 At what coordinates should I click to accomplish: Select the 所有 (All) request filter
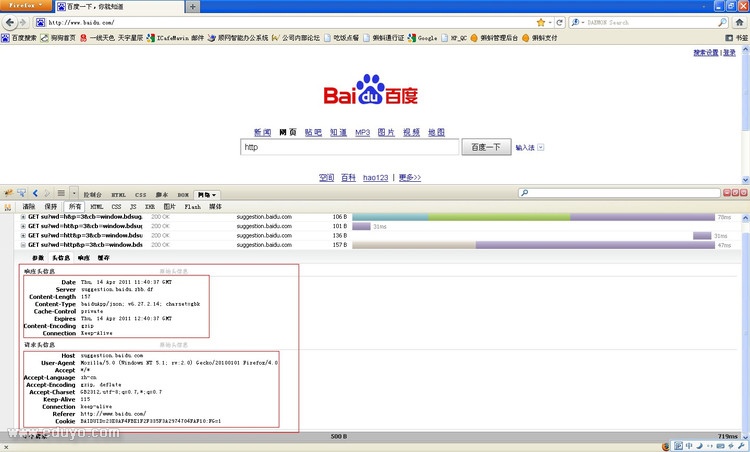click(75, 207)
